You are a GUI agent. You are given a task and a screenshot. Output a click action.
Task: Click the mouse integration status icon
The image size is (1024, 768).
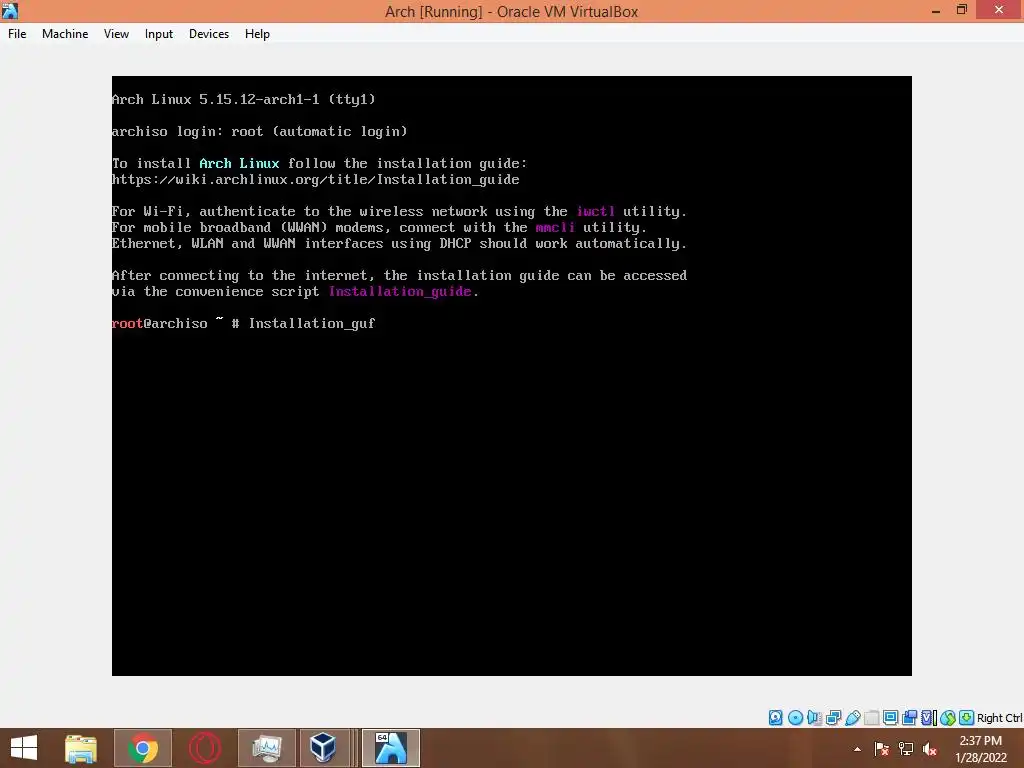coord(948,718)
